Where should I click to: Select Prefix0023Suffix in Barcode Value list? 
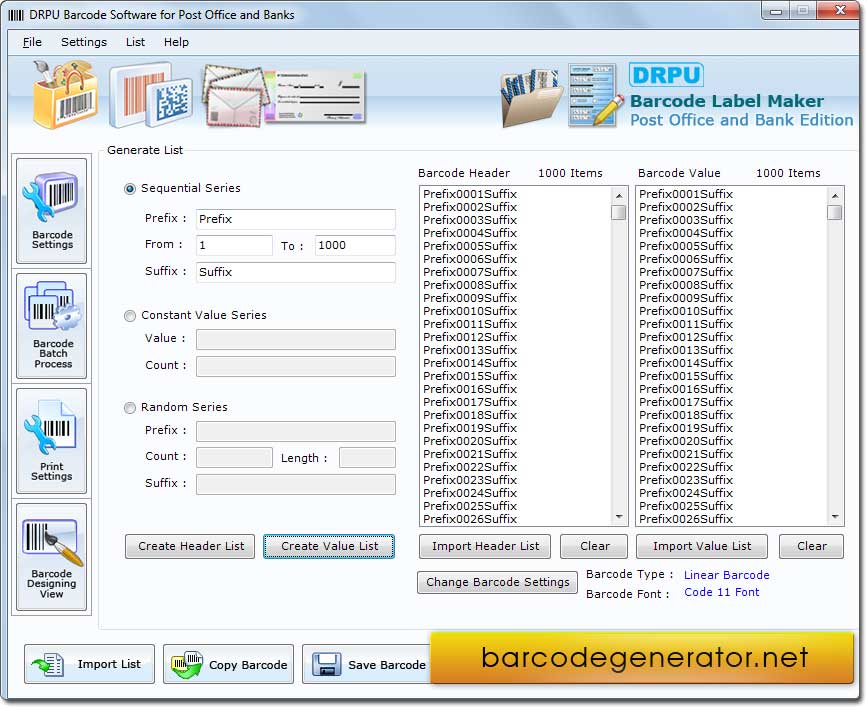686,480
